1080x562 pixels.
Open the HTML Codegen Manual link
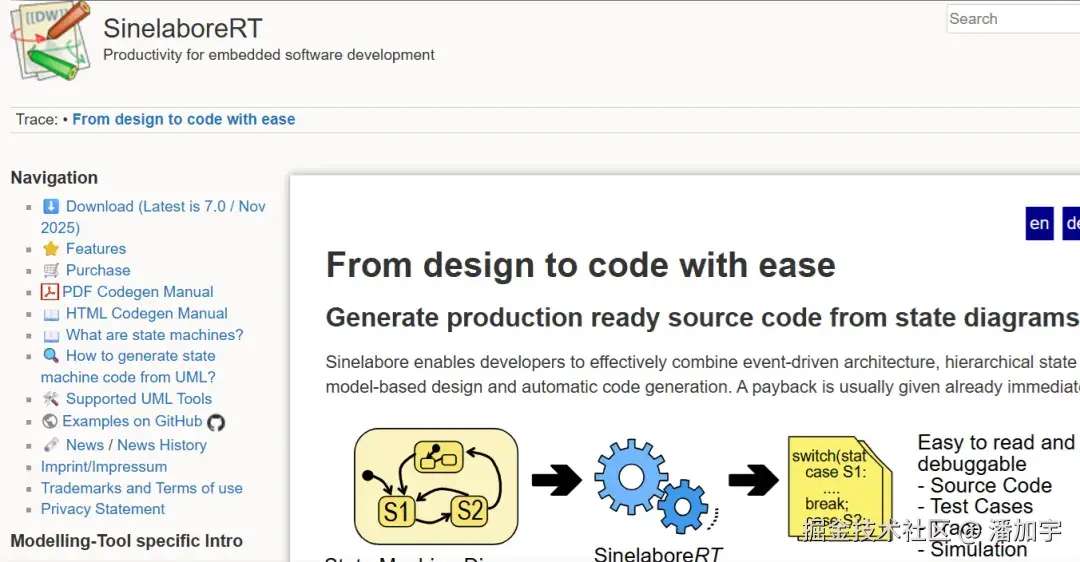(x=147, y=313)
